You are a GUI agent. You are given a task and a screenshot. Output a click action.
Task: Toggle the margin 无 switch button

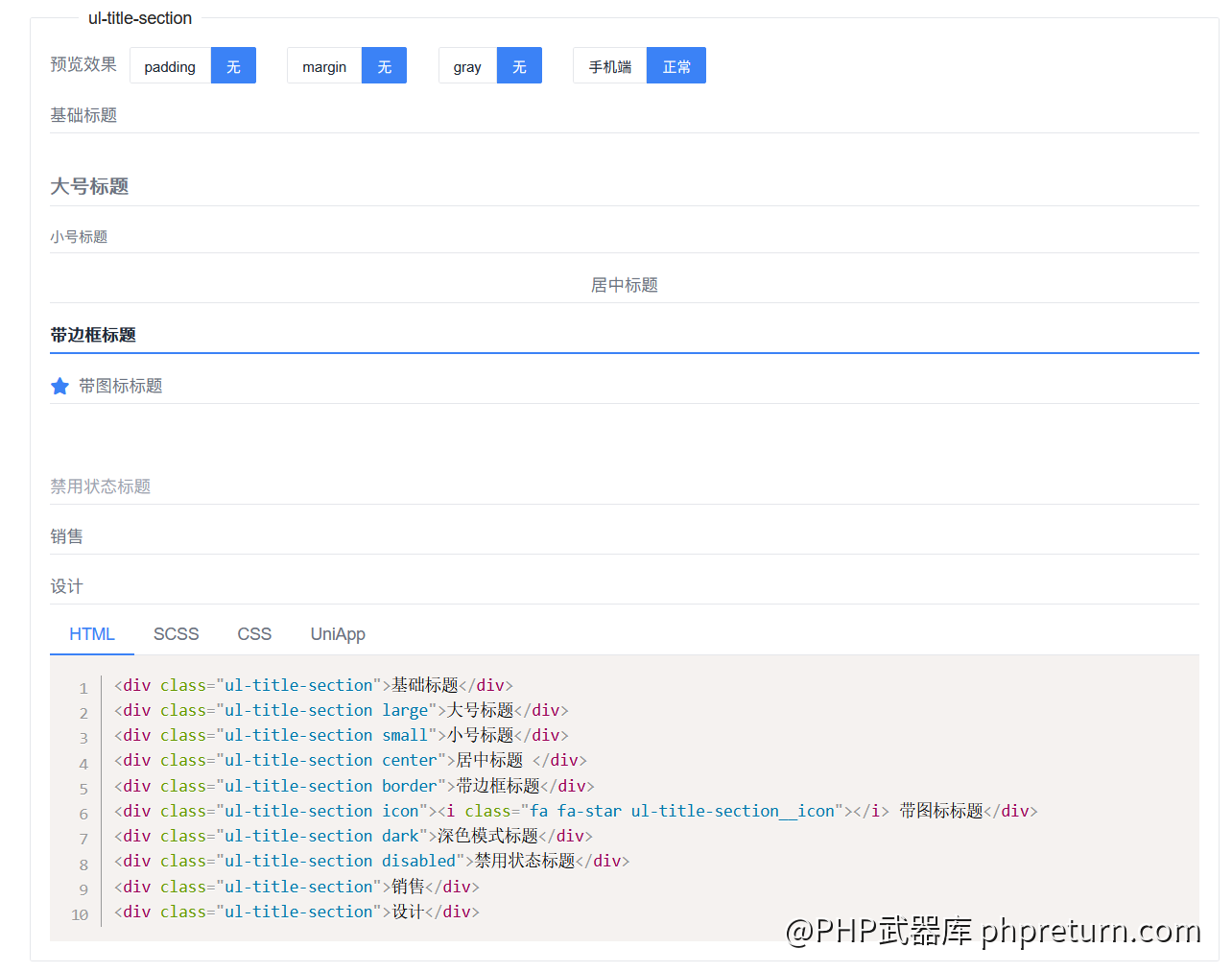[384, 66]
